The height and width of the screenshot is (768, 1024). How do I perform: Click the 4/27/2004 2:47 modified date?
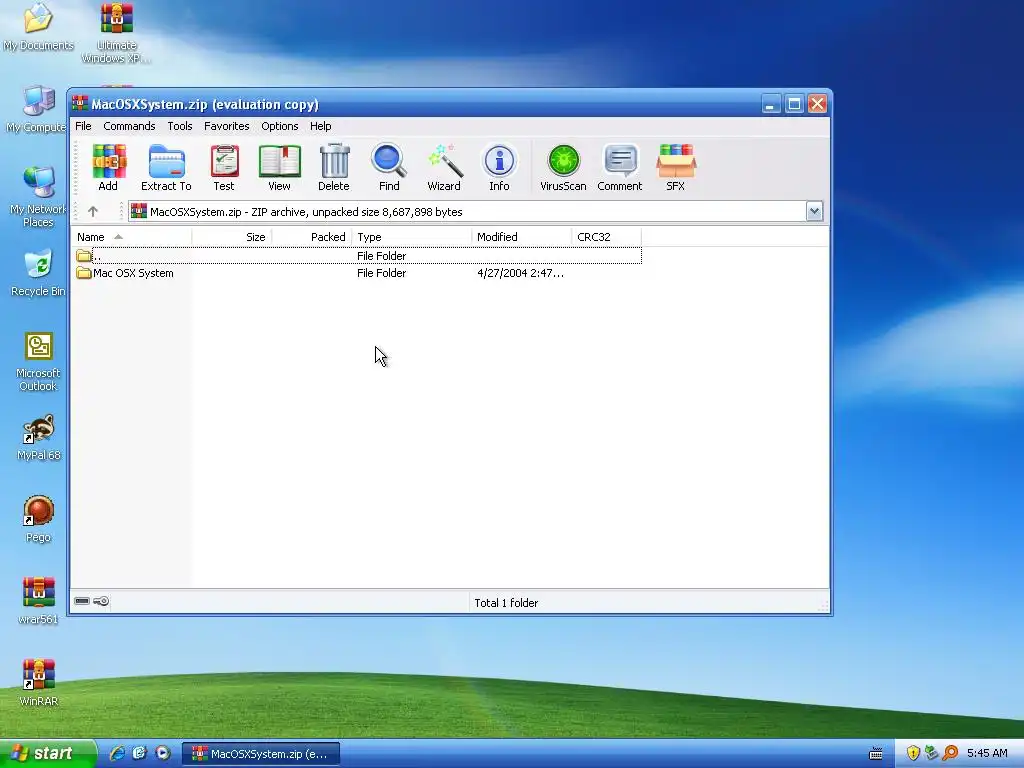(520, 273)
